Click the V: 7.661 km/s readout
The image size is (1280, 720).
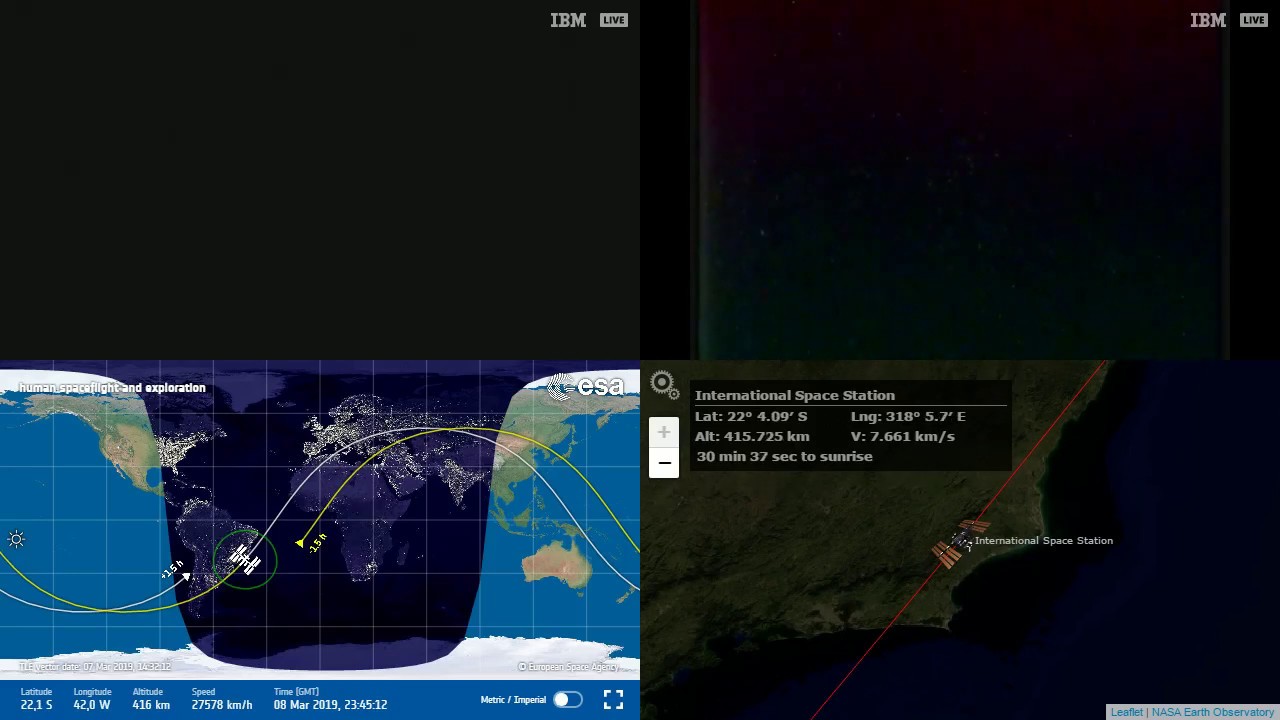coord(903,437)
